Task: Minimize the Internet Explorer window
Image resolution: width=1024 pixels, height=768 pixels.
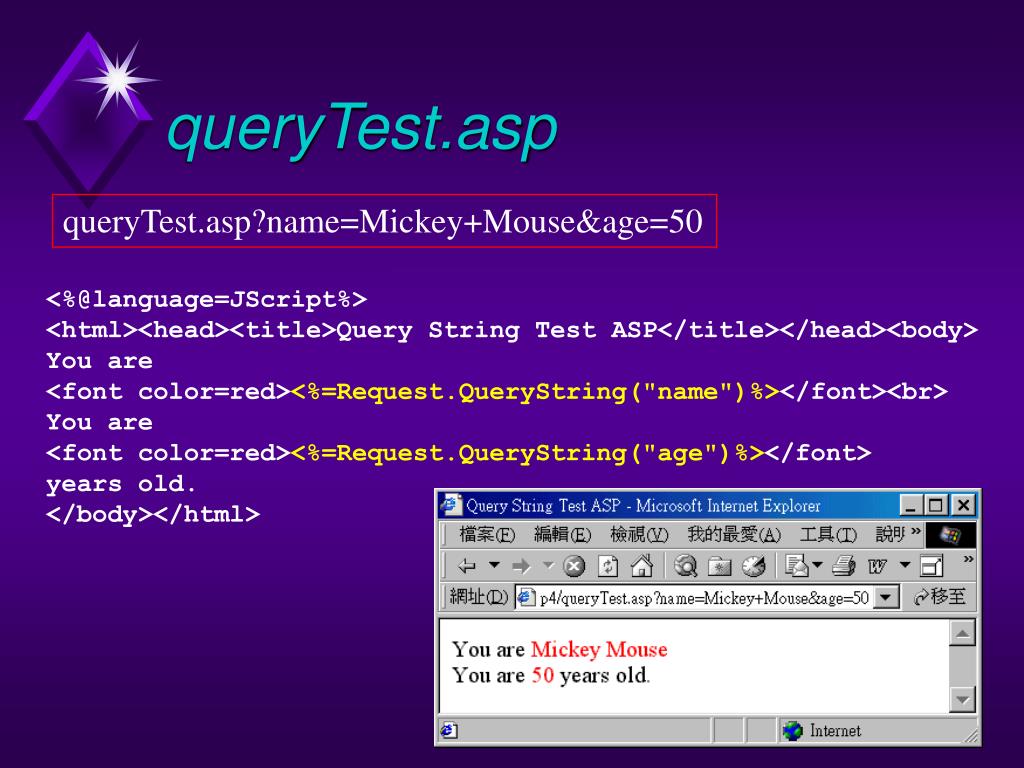Action: tap(911, 505)
